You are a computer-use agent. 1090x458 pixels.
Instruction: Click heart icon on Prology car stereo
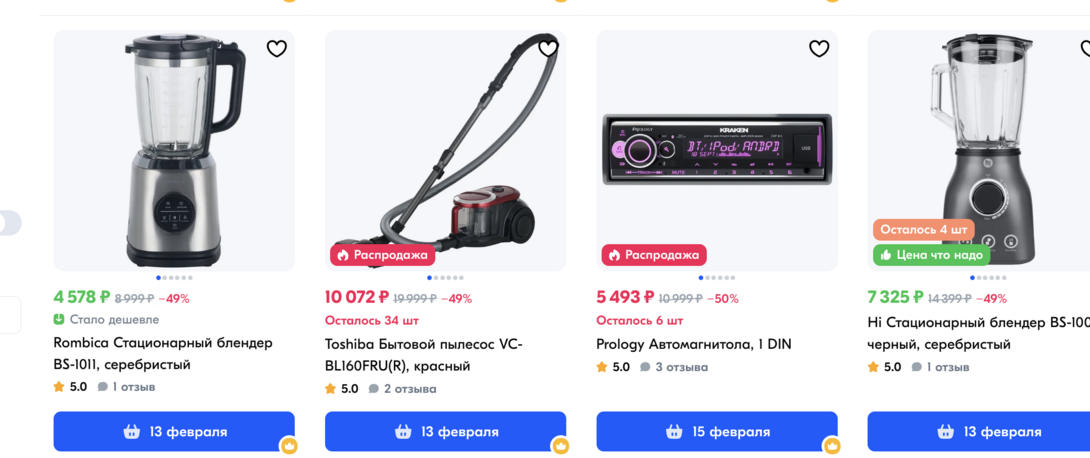(x=819, y=48)
